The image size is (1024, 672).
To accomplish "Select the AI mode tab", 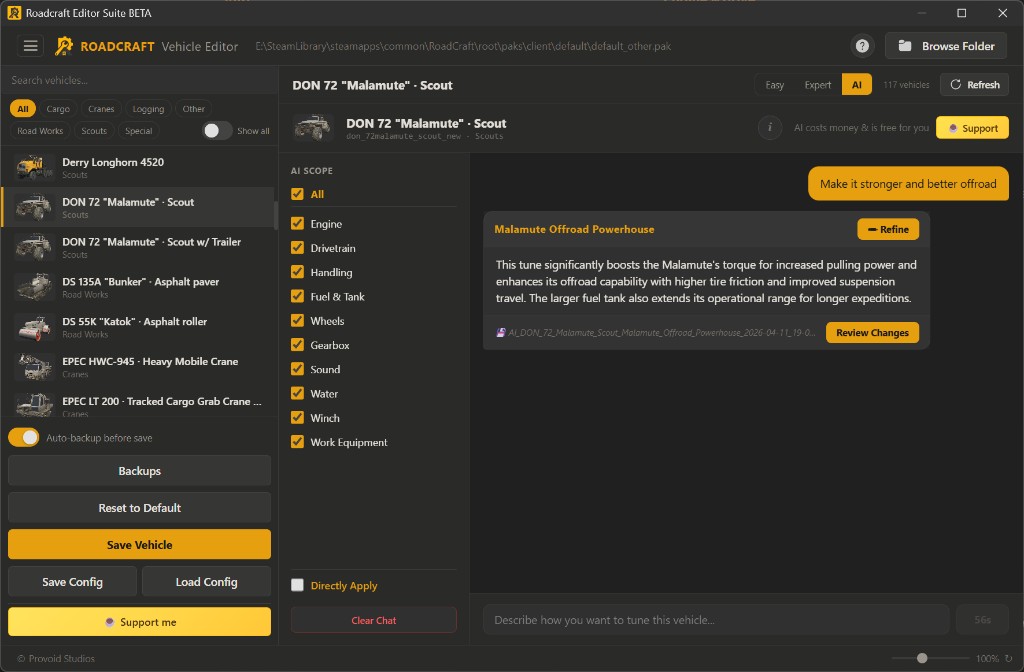I will click(x=856, y=85).
